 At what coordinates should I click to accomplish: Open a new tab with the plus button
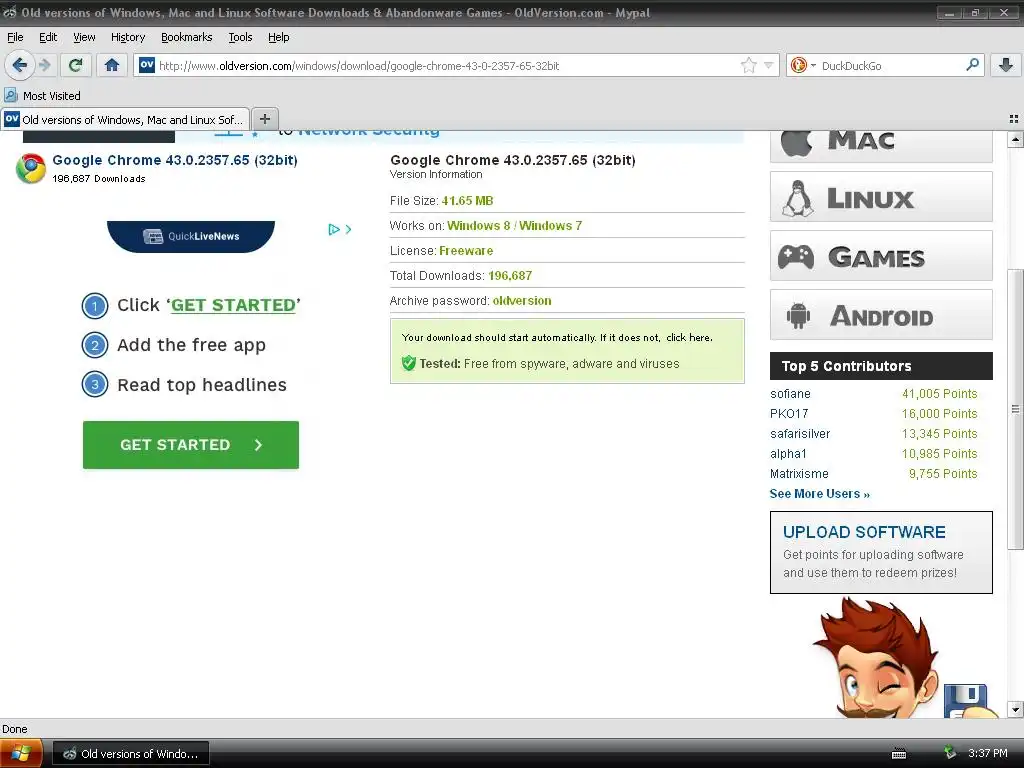[264, 119]
